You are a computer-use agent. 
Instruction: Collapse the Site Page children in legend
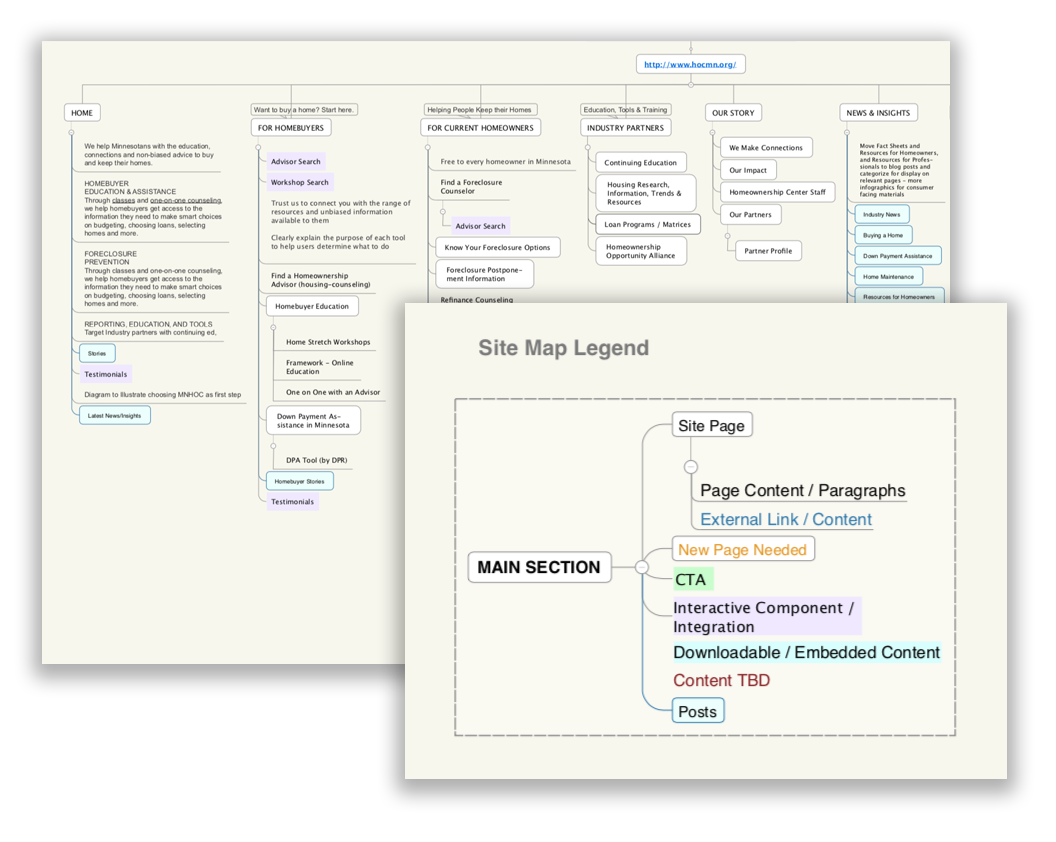click(691, 466)
